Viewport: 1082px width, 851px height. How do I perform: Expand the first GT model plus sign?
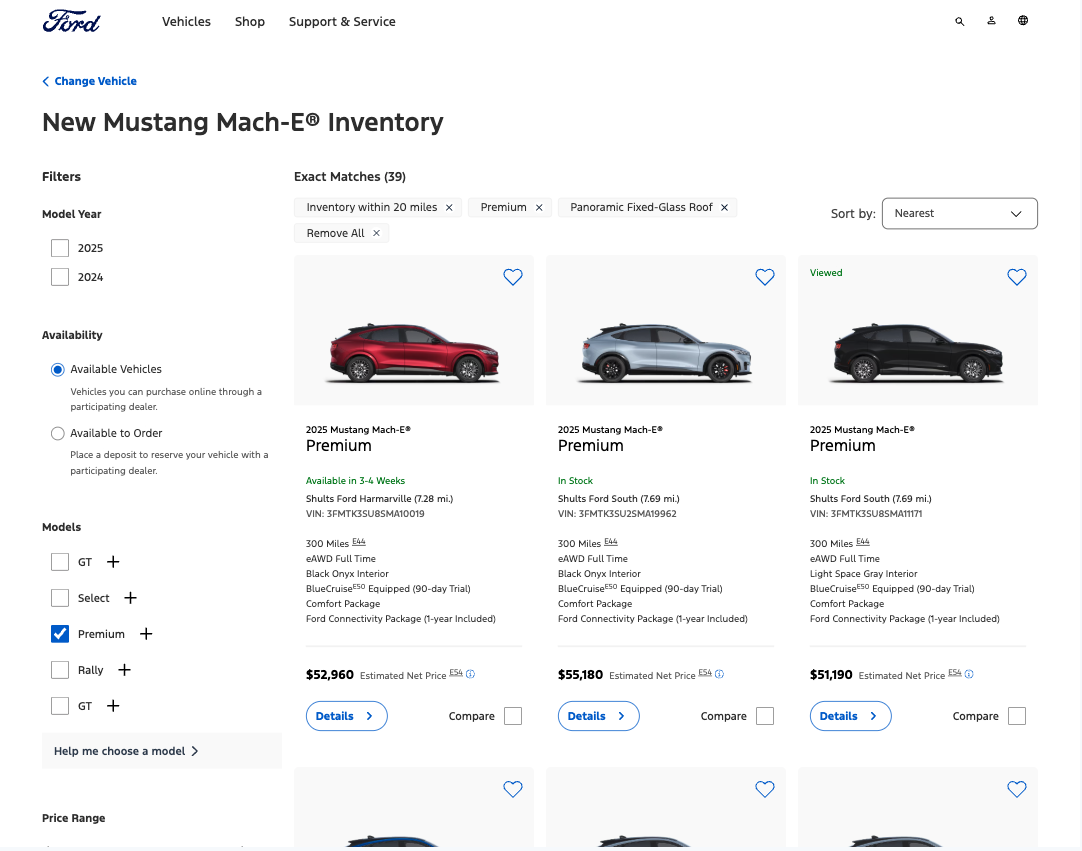click(113, 562)
